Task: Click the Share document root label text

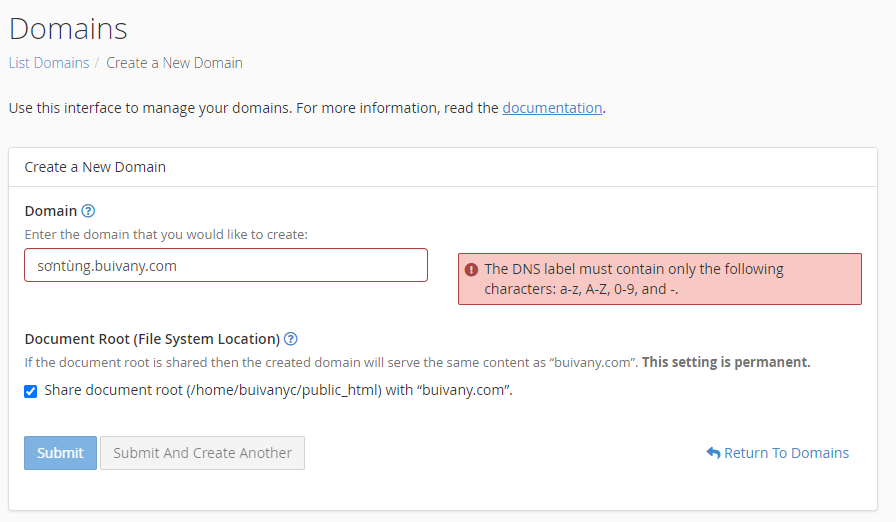Action: (278, 390)
